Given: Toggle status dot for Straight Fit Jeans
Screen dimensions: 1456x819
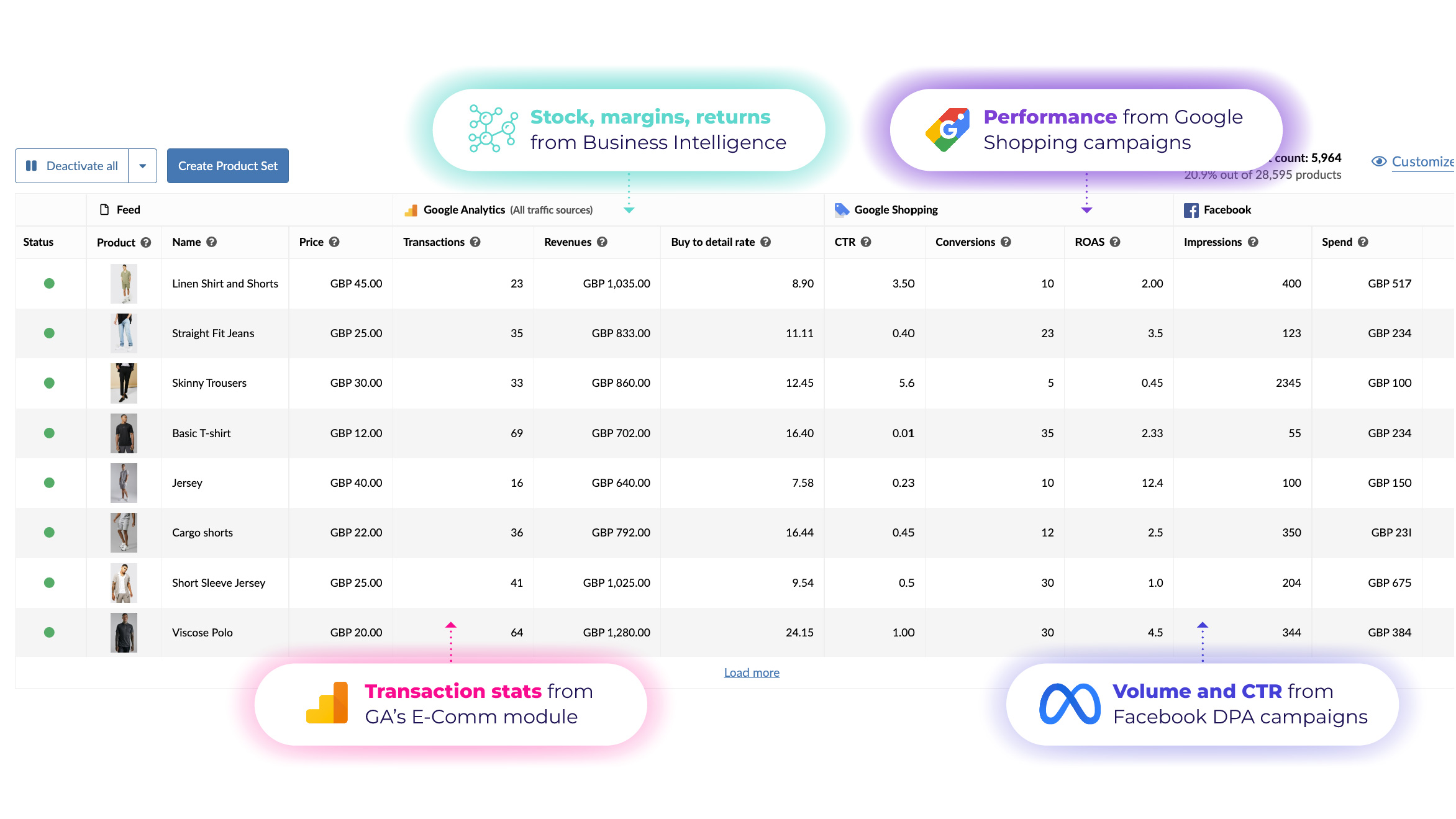Looking at the screenshot, I should (x=49, y=333).
